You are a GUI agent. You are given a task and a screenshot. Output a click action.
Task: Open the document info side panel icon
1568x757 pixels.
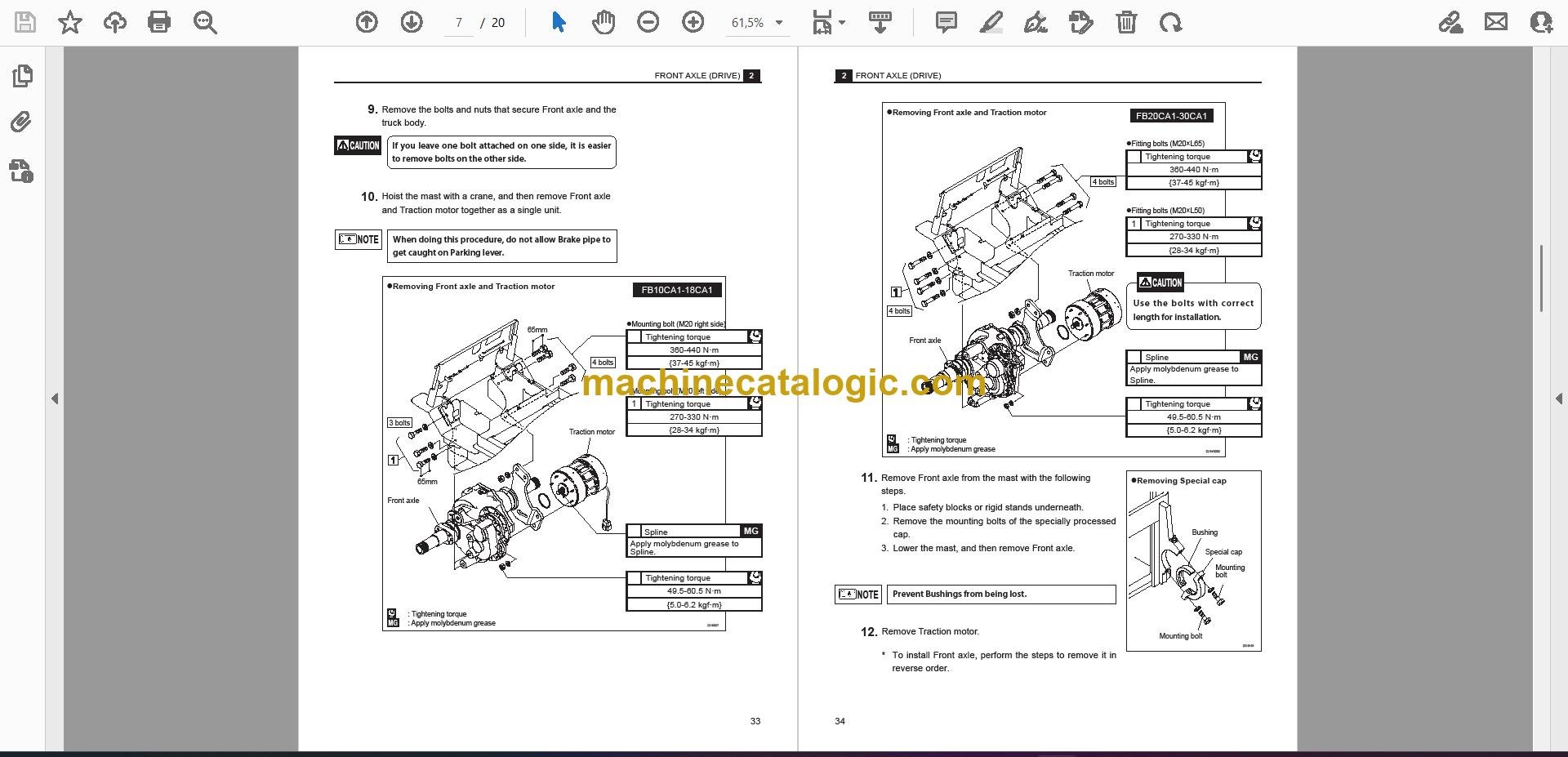click(x=21, y=171)
